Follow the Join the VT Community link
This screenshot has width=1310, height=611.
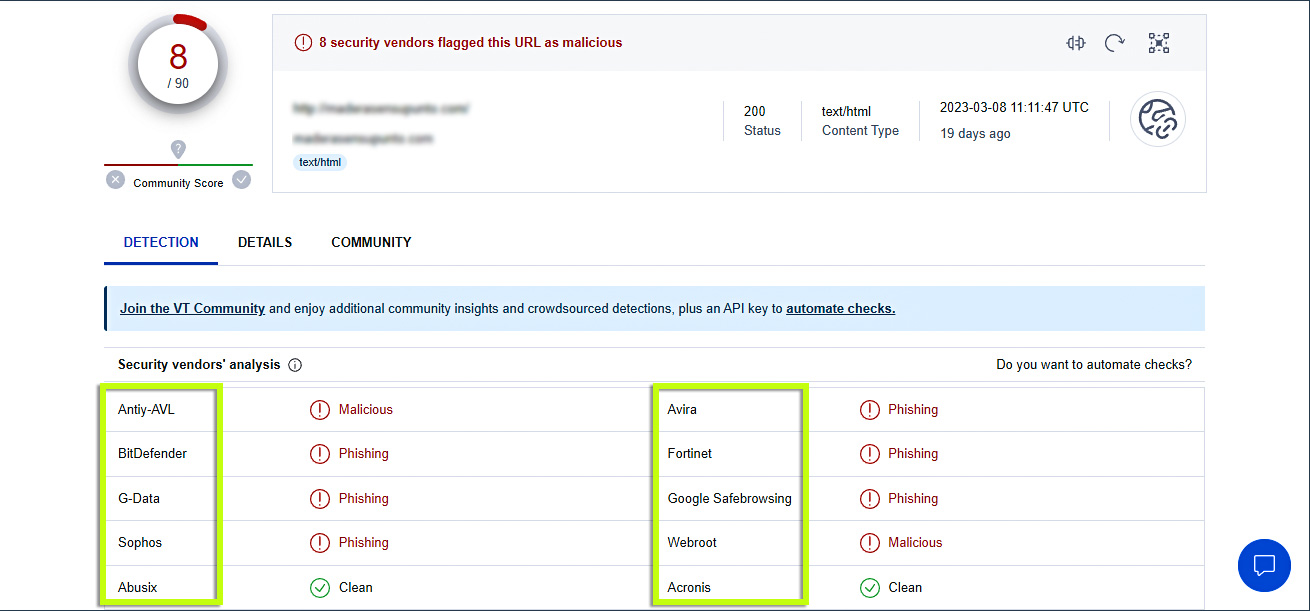(192, 308)
